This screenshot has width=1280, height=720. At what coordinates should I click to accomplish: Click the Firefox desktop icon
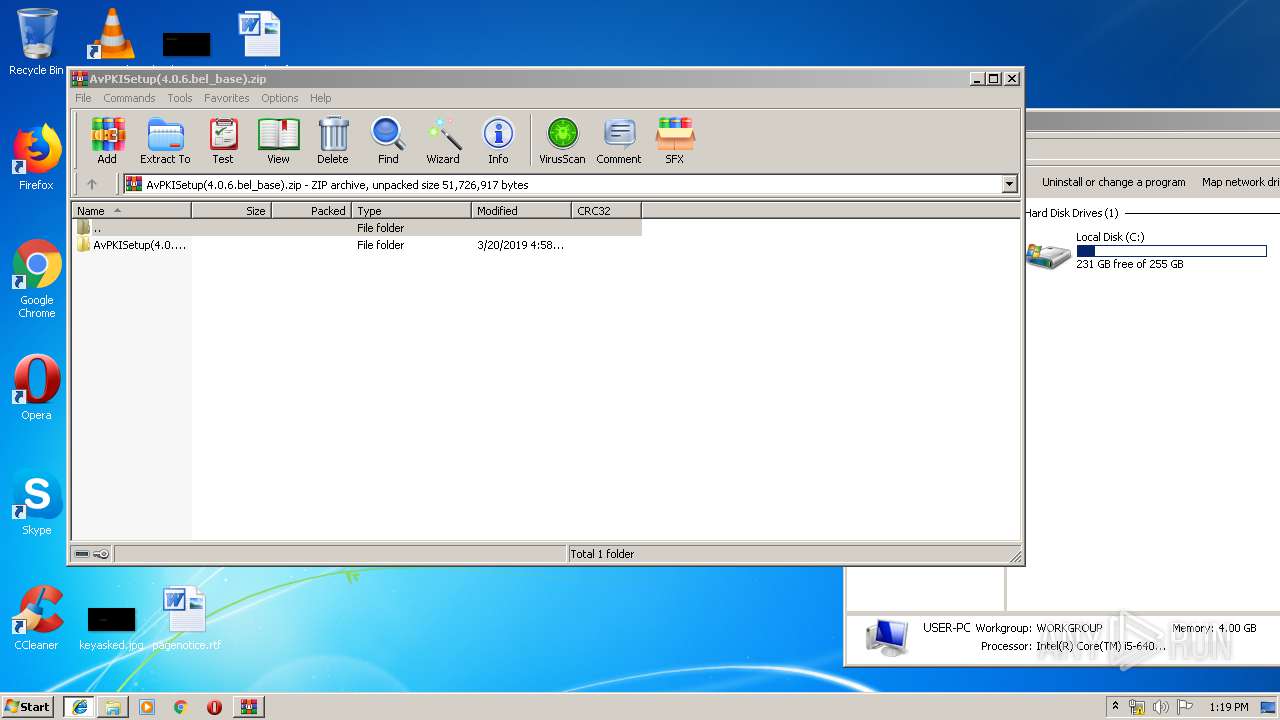tap(36, 157)
